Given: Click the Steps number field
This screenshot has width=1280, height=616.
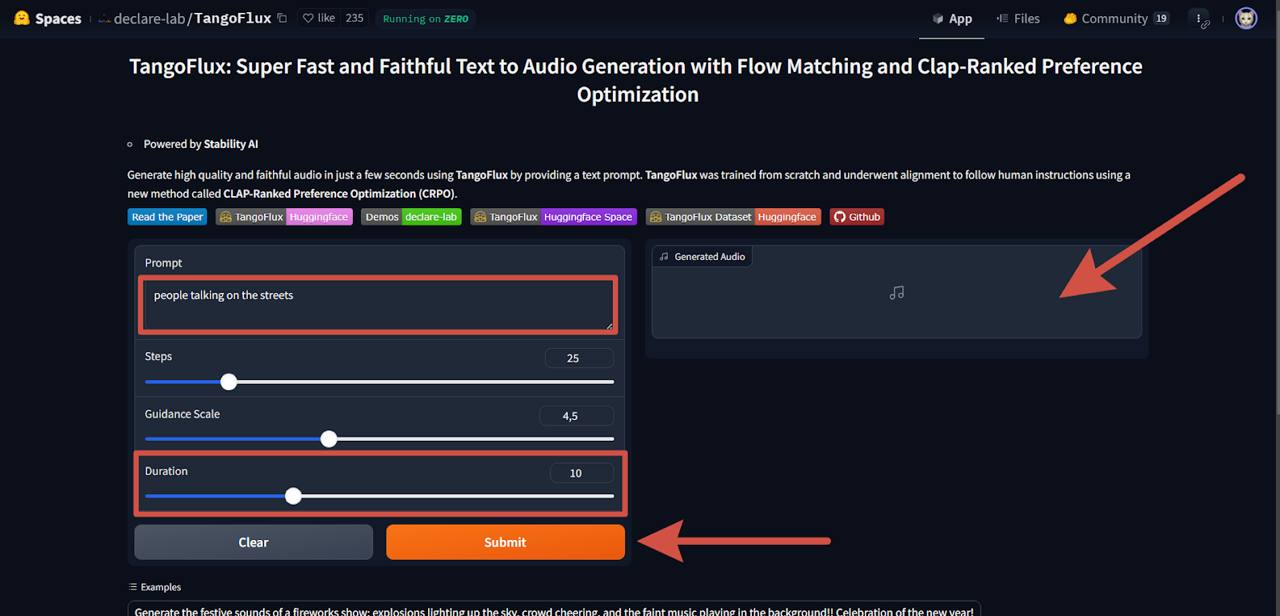Looking at the screenshot, I should tap(579, 358).
